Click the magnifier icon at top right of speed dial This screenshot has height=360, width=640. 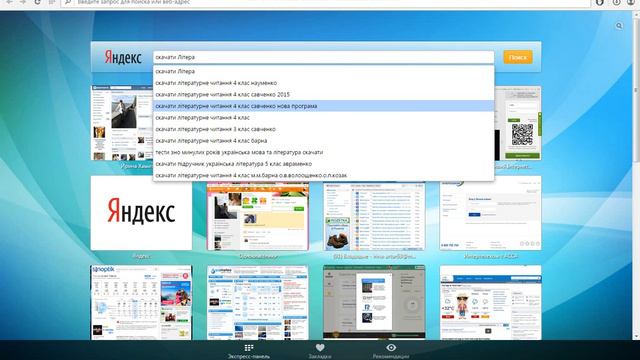tap(619, 26)
